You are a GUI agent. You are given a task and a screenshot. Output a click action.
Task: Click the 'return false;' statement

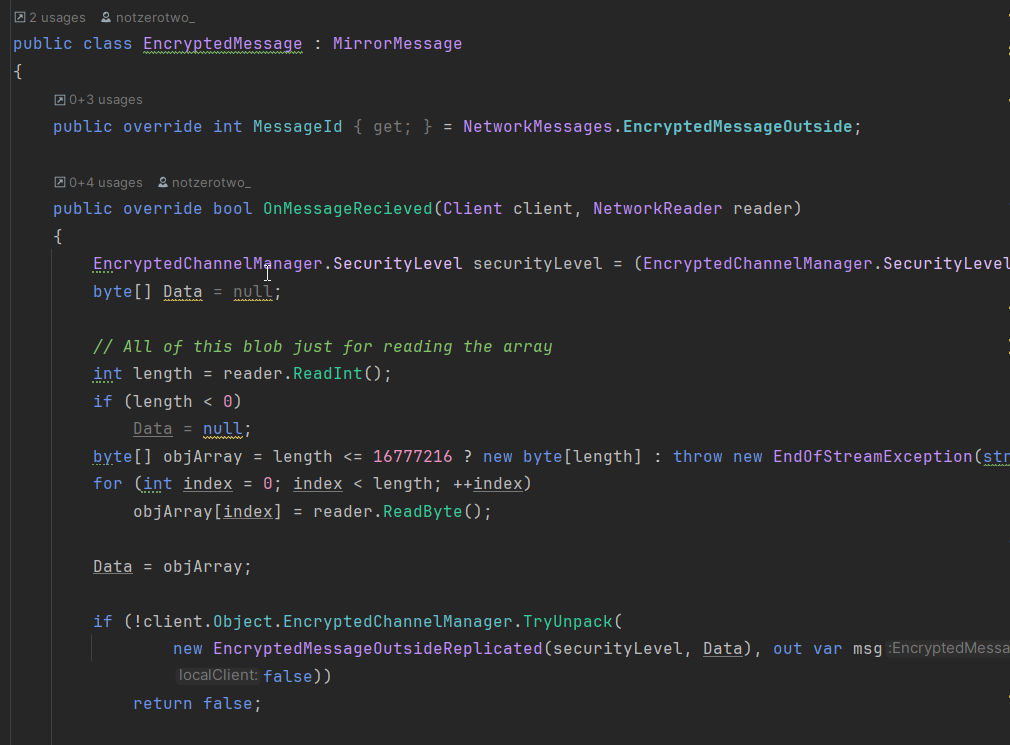point(197,703)
